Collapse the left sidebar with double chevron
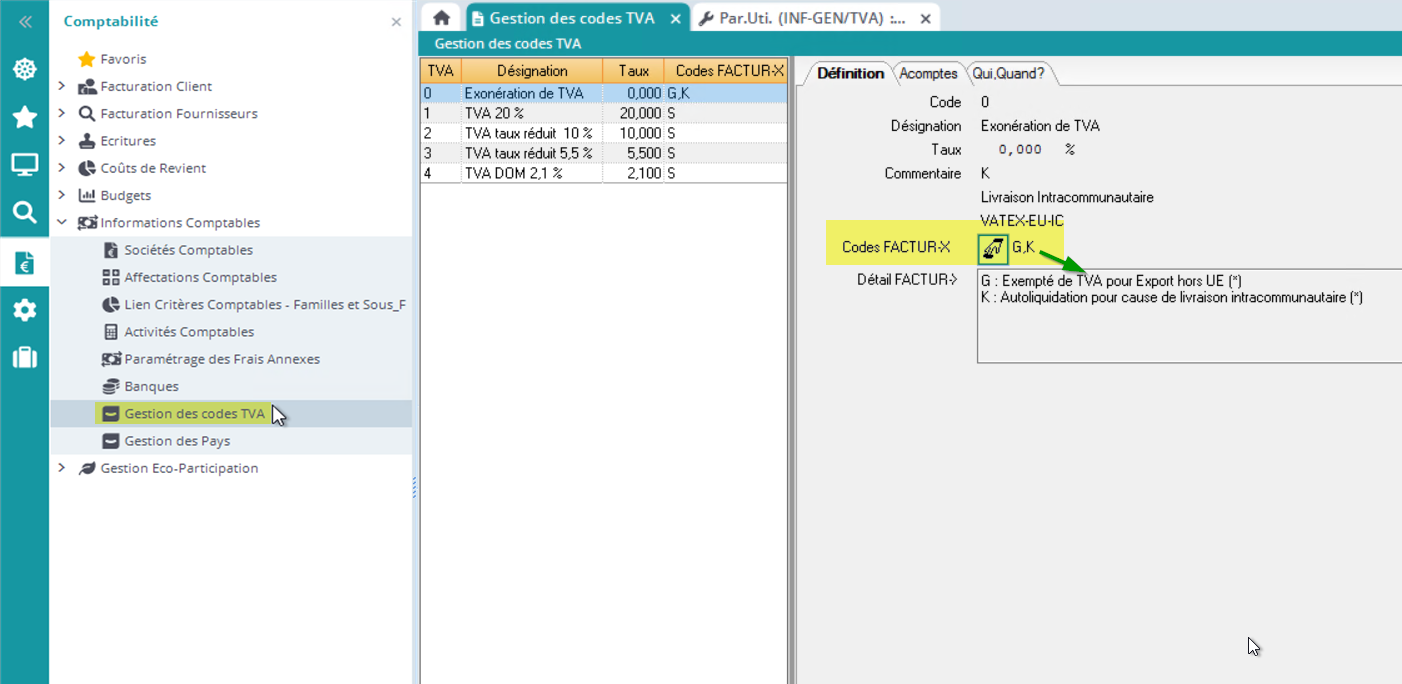The image size is (1402, 684). point(25,21)
